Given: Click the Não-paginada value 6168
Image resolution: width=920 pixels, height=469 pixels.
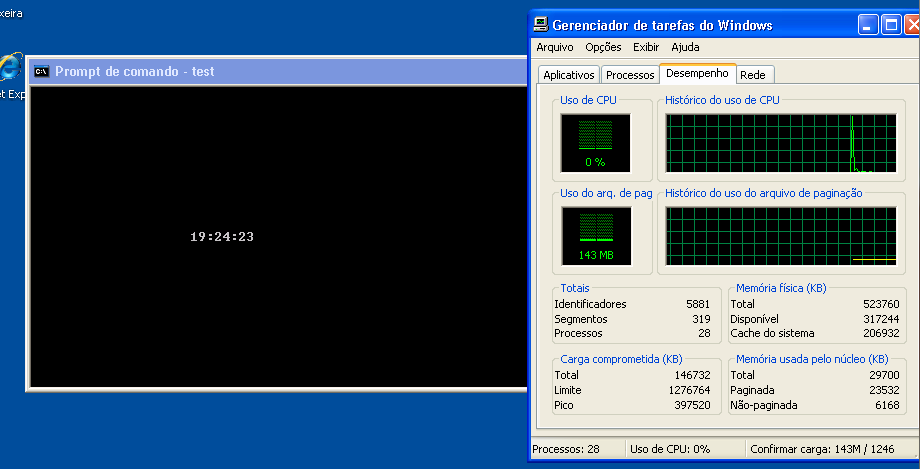Looking at the screenshot, I should coord(887,405).
